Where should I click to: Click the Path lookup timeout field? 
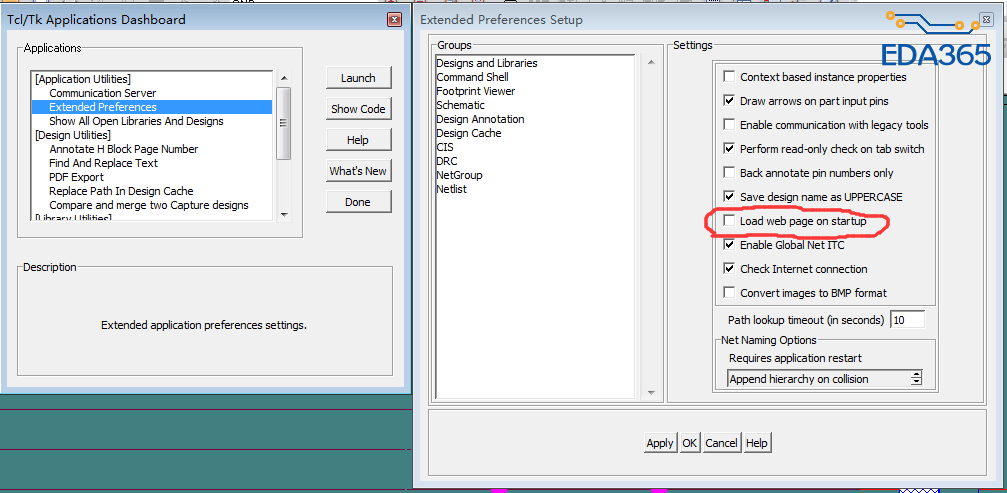click(907, 320)
